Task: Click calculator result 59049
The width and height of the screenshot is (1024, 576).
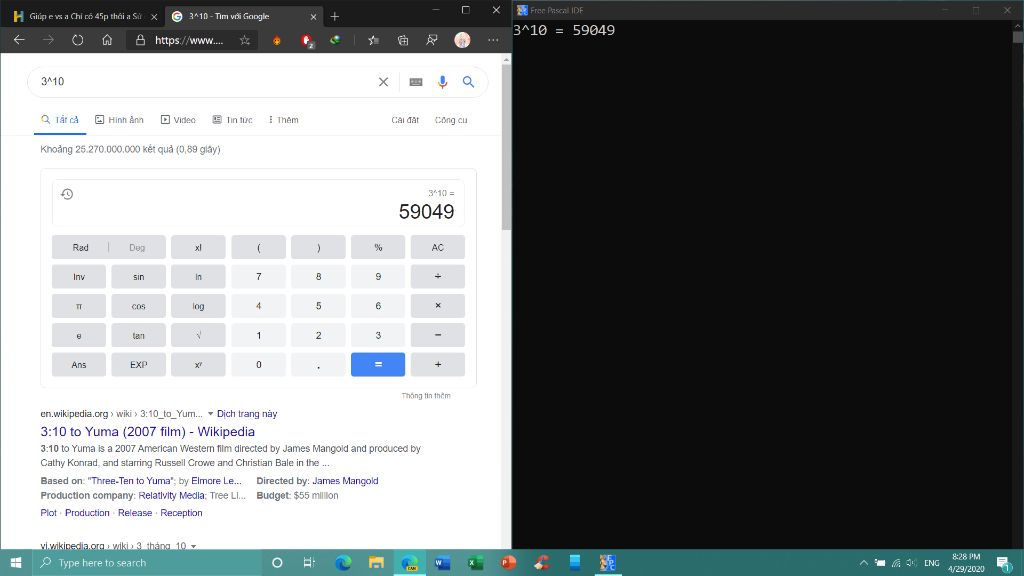Action: click(426, 212)
